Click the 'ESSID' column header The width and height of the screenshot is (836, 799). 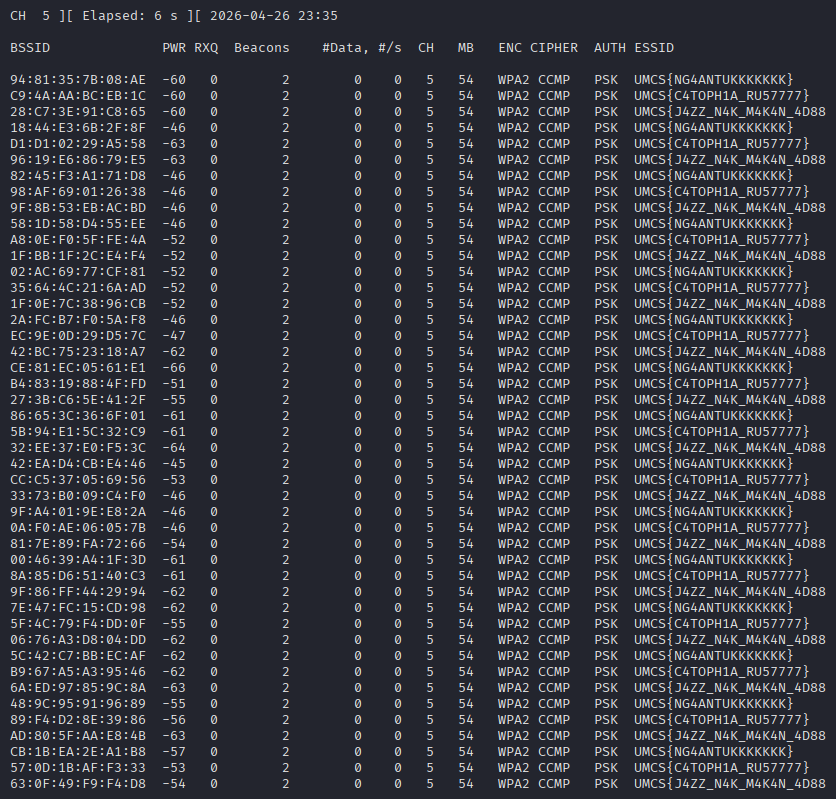[654, 48]
